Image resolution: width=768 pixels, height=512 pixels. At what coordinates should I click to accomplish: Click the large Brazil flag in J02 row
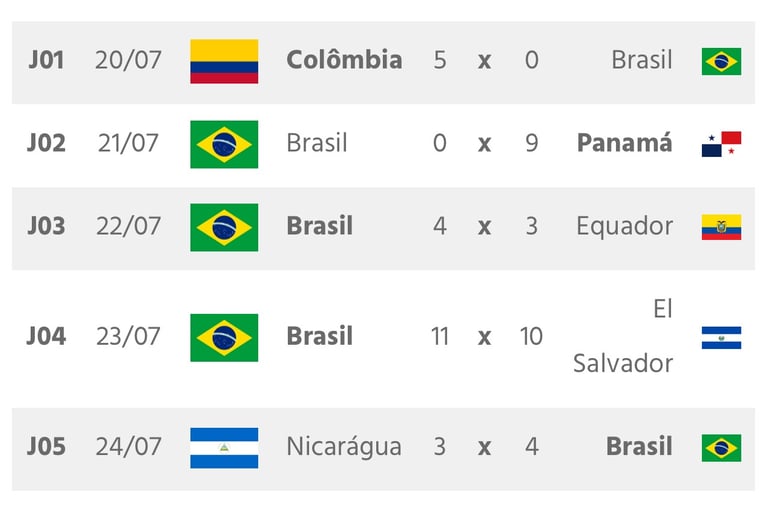pos(224,144)
